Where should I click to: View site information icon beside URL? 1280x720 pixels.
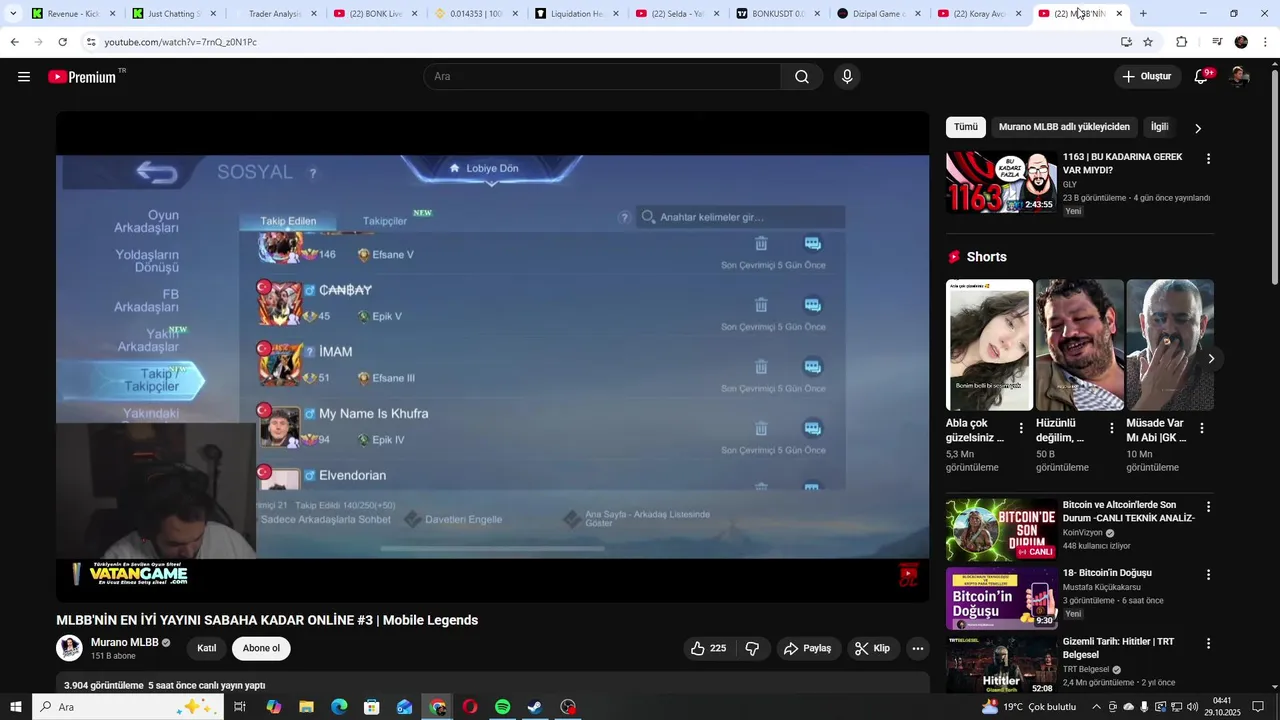tap(91, 42)
